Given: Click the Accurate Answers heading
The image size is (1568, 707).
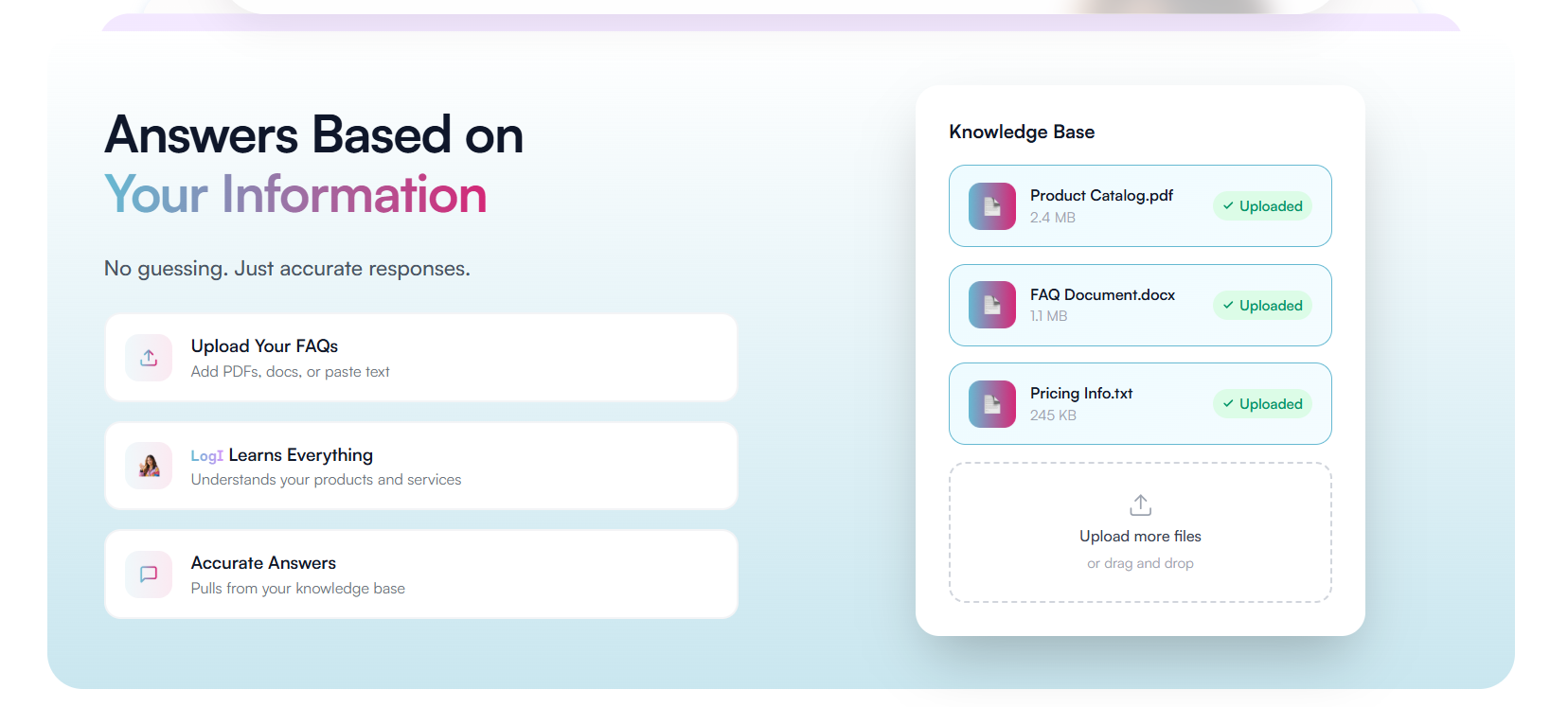Looking at the screenshot, I should [263, 563].
